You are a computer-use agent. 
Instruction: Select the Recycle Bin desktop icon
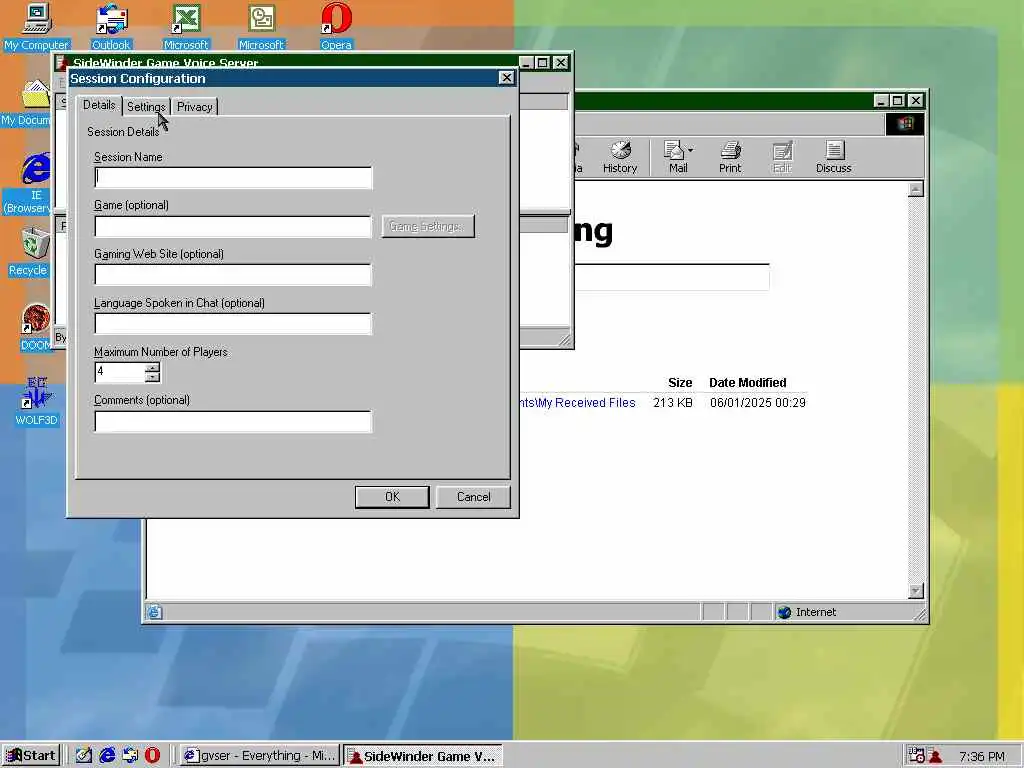pyautogui.click(x=29, y=252)
